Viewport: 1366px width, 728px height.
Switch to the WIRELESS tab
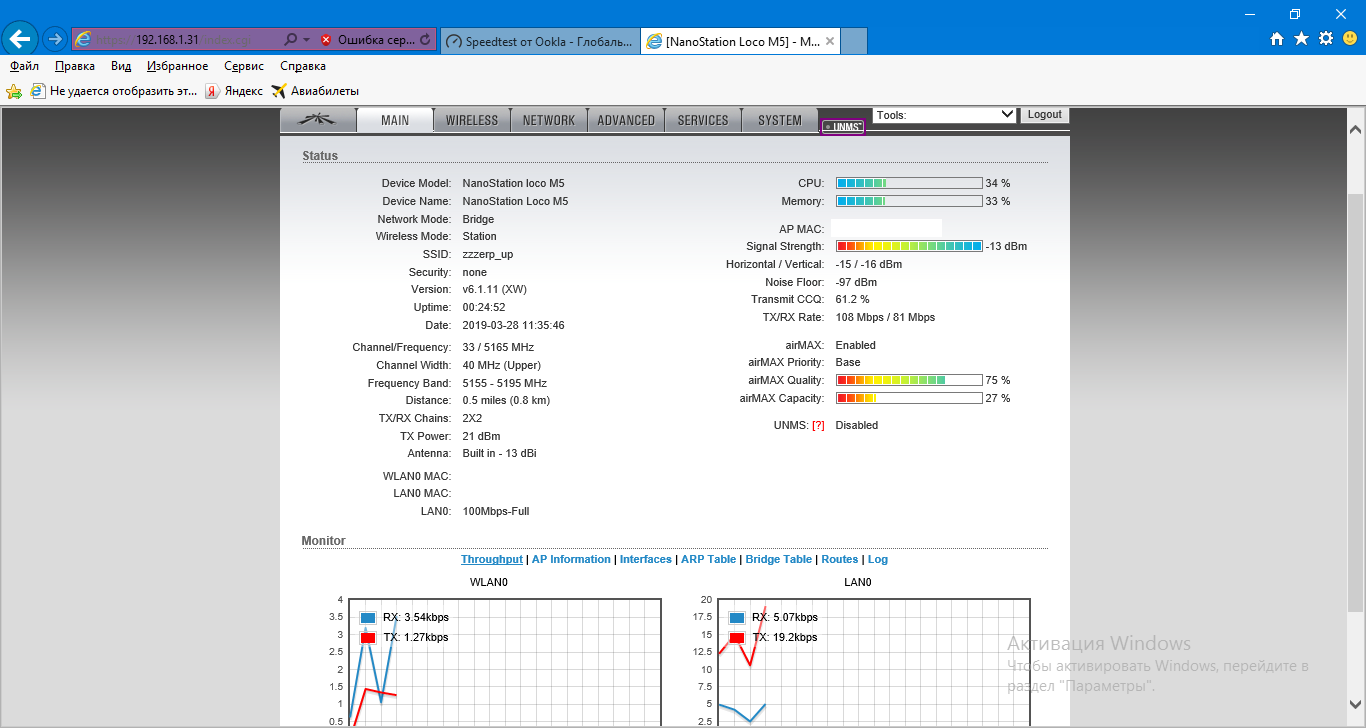tap(471, 120)
